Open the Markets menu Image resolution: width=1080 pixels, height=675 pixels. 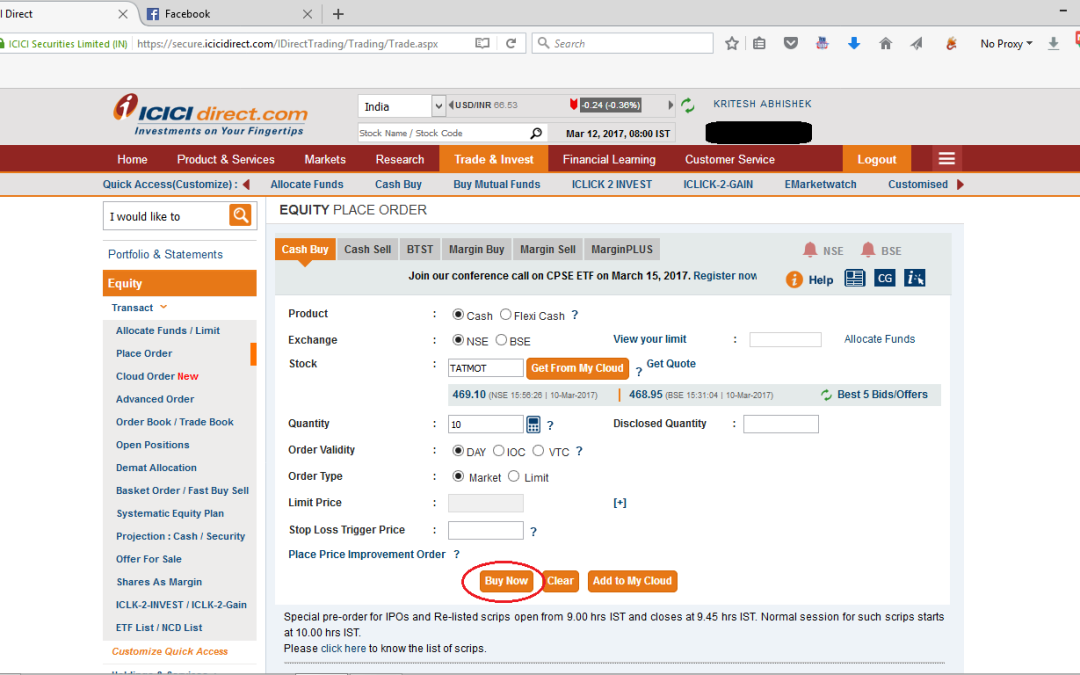325,159
